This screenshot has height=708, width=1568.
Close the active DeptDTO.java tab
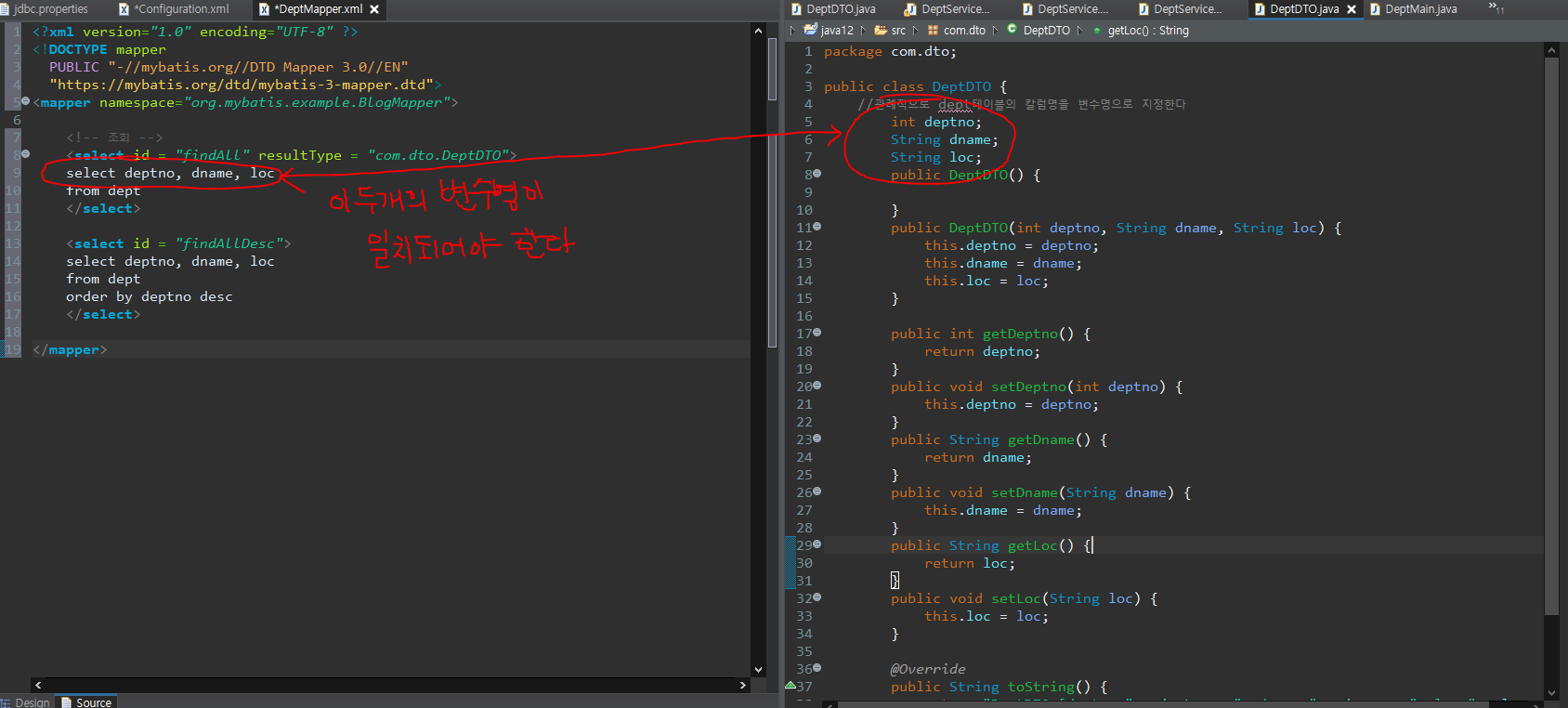click(x=1352, y=9)
